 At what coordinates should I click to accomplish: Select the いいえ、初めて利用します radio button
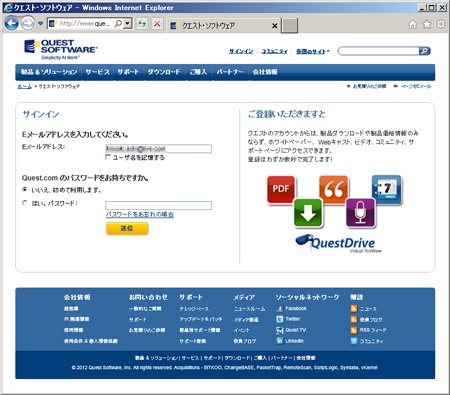(x=24, y=190)
